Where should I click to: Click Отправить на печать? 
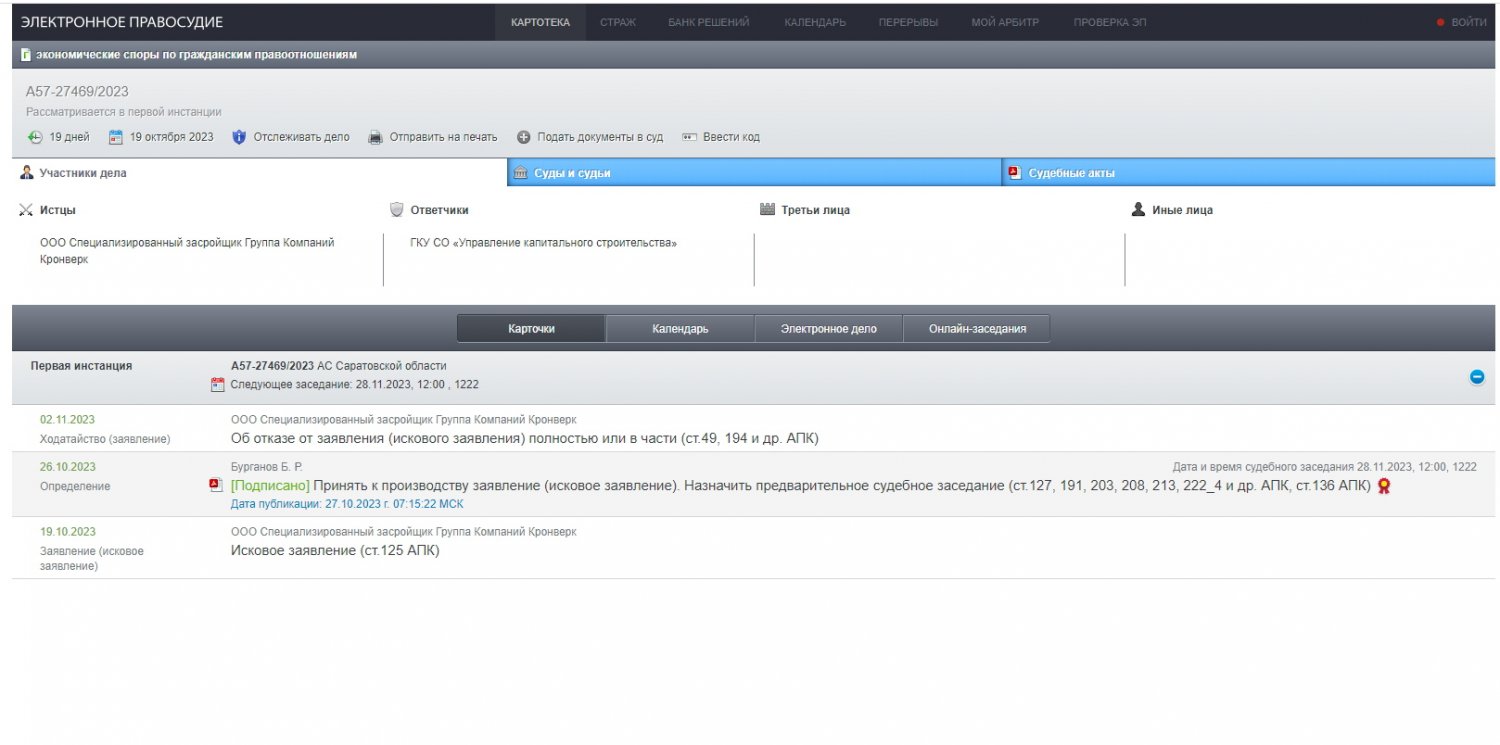coord(443,137)
